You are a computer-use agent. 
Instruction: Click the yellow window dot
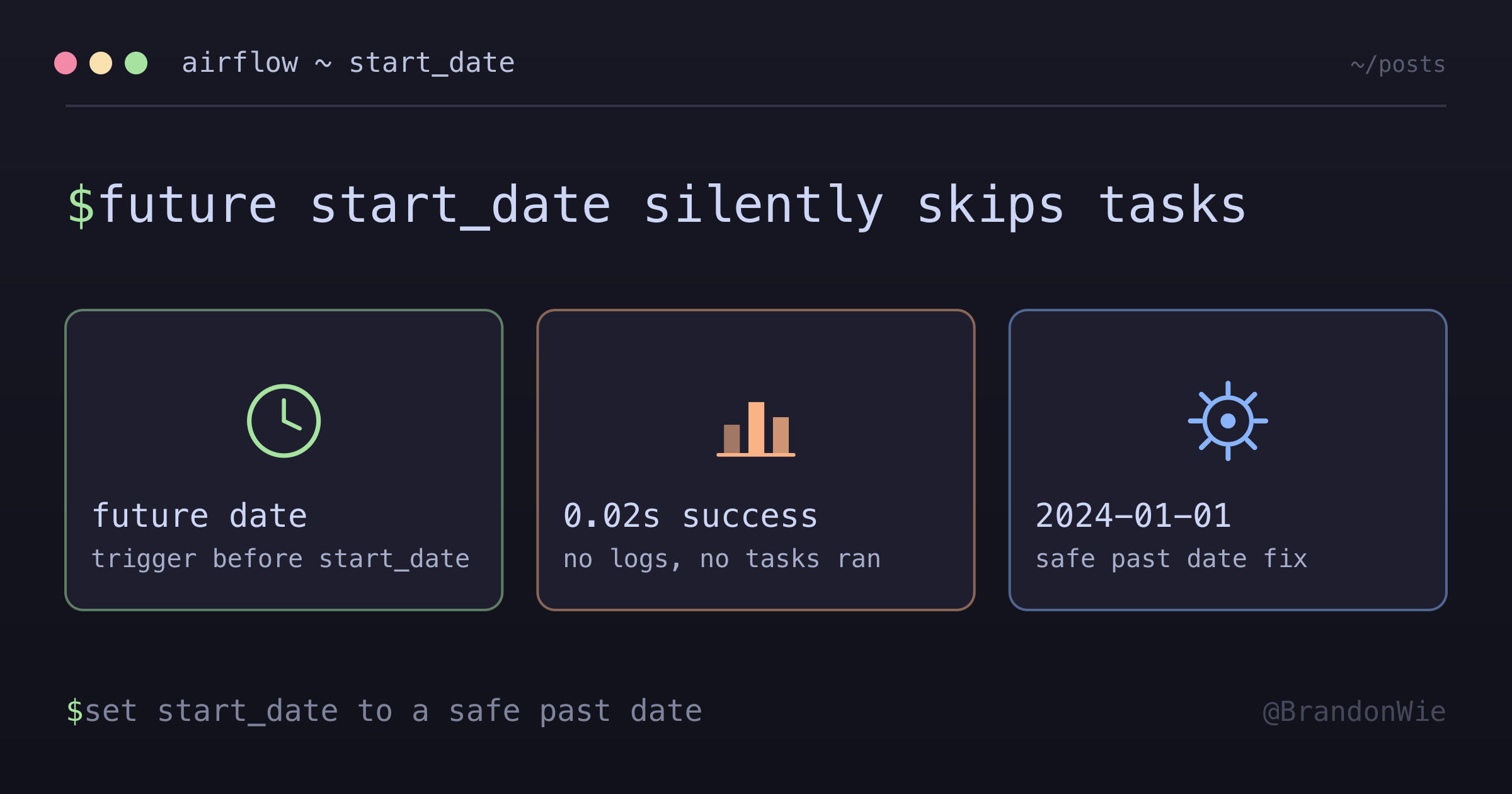point(101,63)
